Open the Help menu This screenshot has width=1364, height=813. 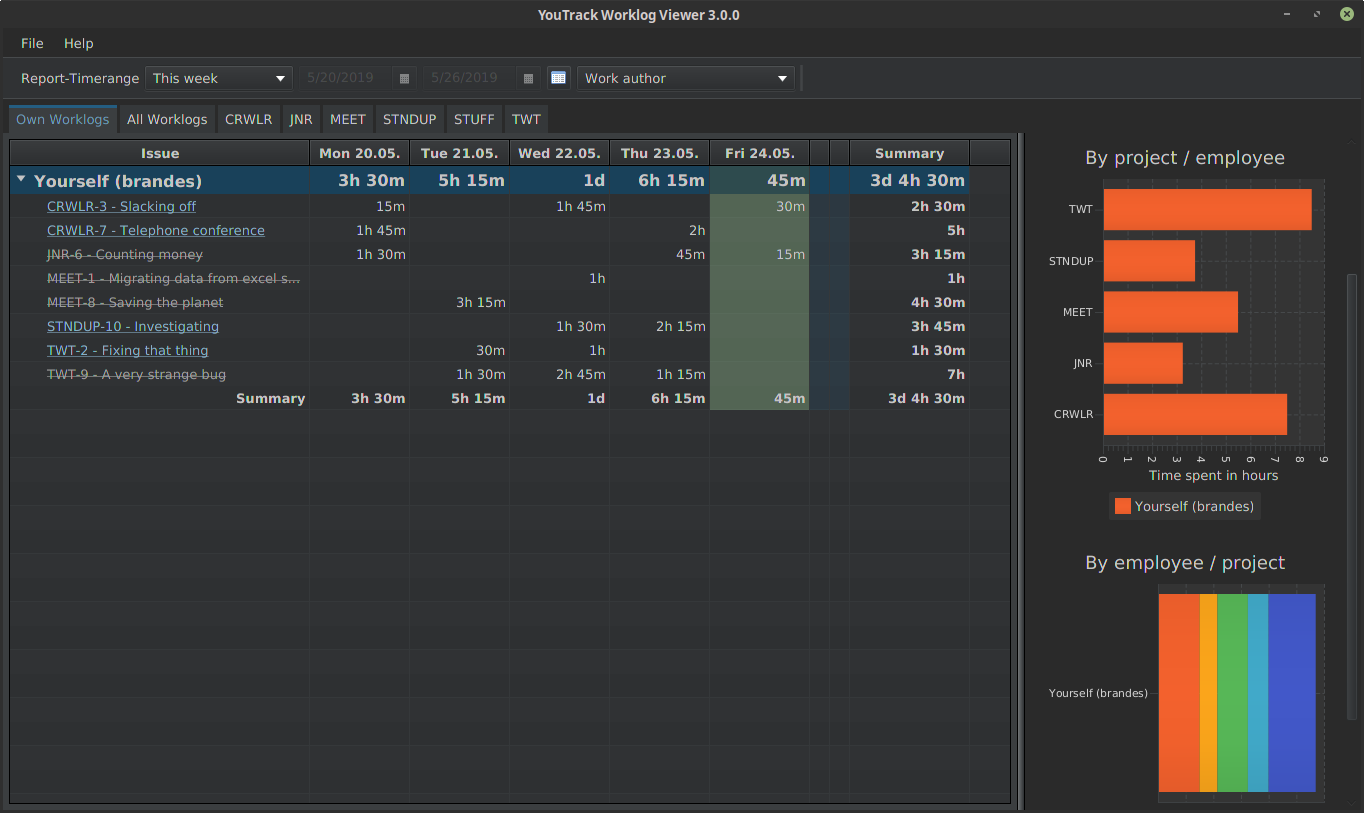tap(79, 43)
